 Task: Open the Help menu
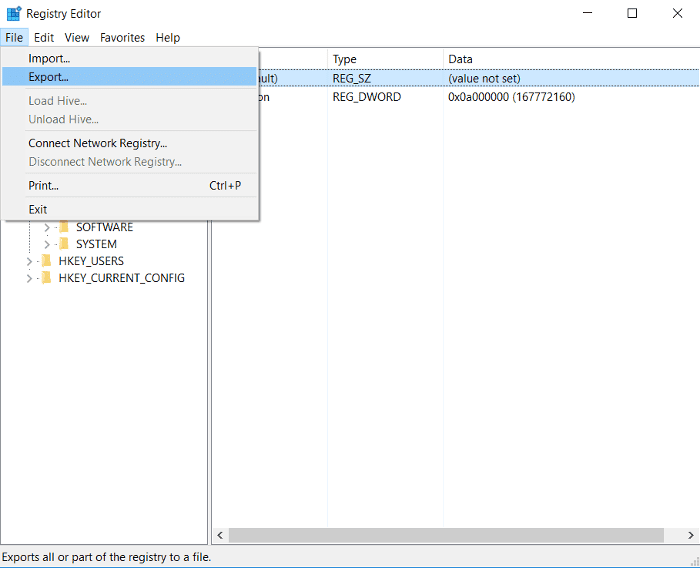pos(168,38)
